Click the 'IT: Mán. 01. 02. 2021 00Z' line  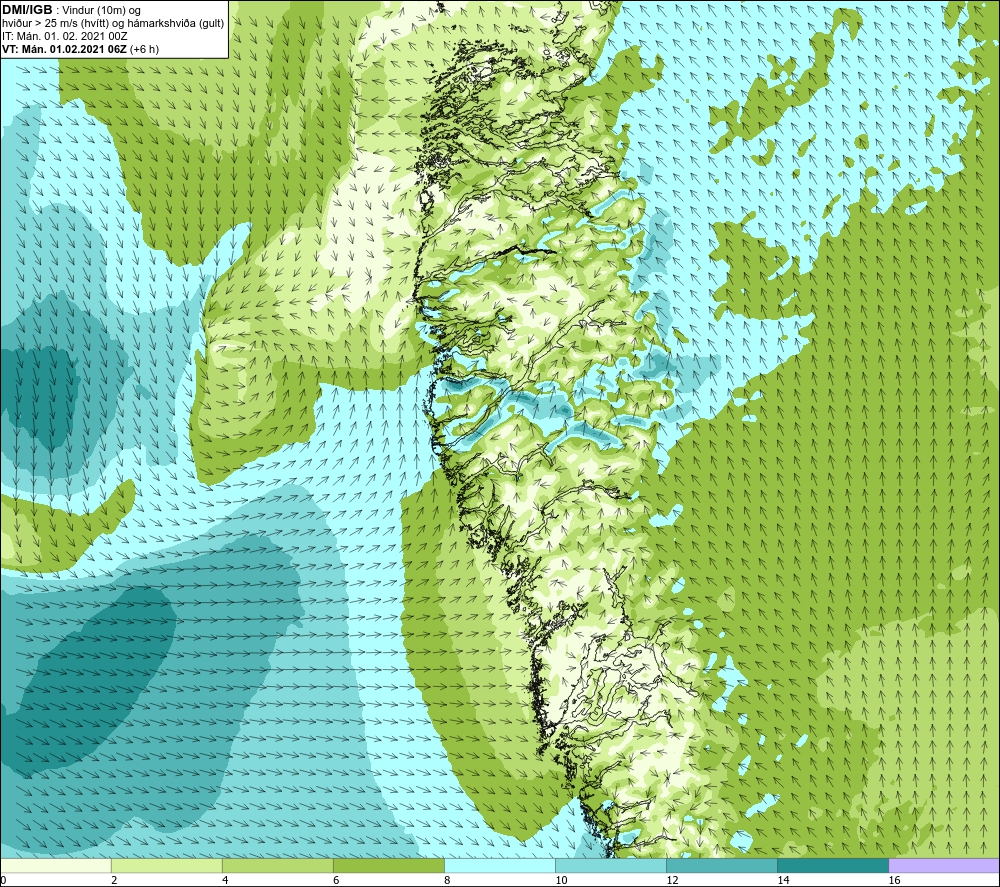point(64,36)
